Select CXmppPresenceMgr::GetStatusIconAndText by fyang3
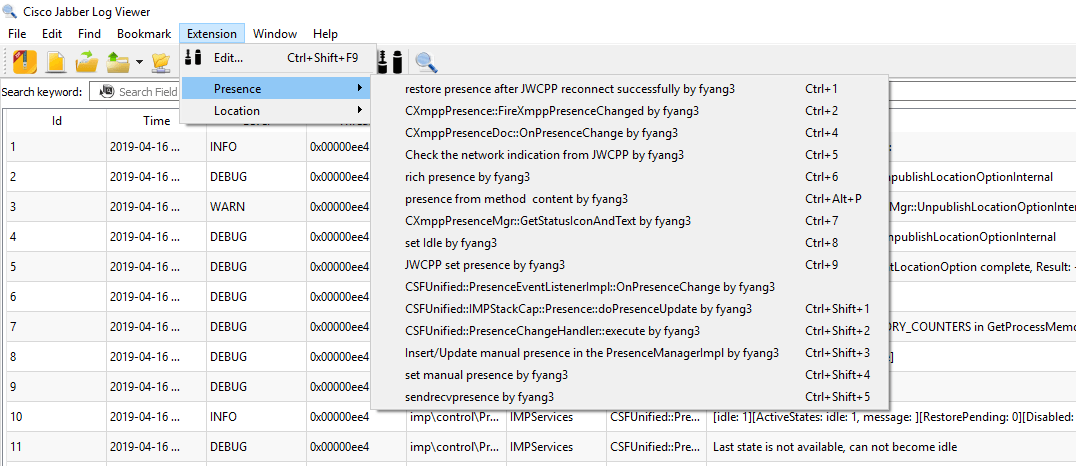This screenshot has width=1076, height=466. [x=629, y=220]
